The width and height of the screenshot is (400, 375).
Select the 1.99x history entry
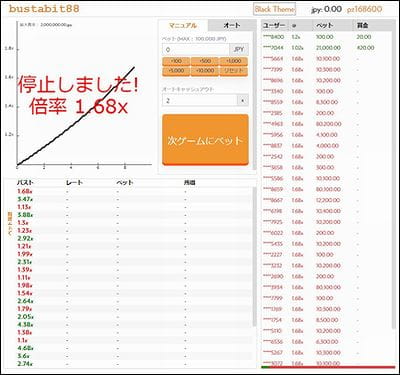25,254
